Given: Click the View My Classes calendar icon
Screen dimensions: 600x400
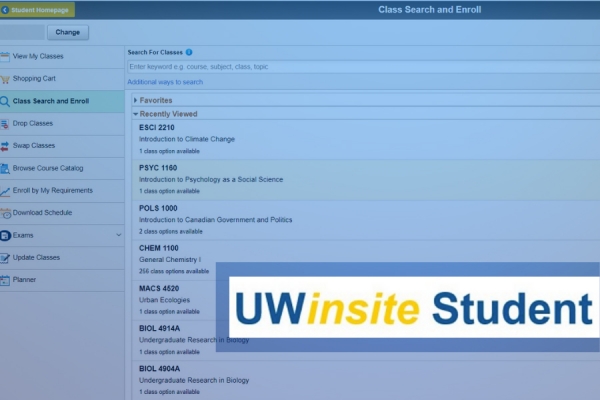Looking at the screenshot, I should 6,56.
